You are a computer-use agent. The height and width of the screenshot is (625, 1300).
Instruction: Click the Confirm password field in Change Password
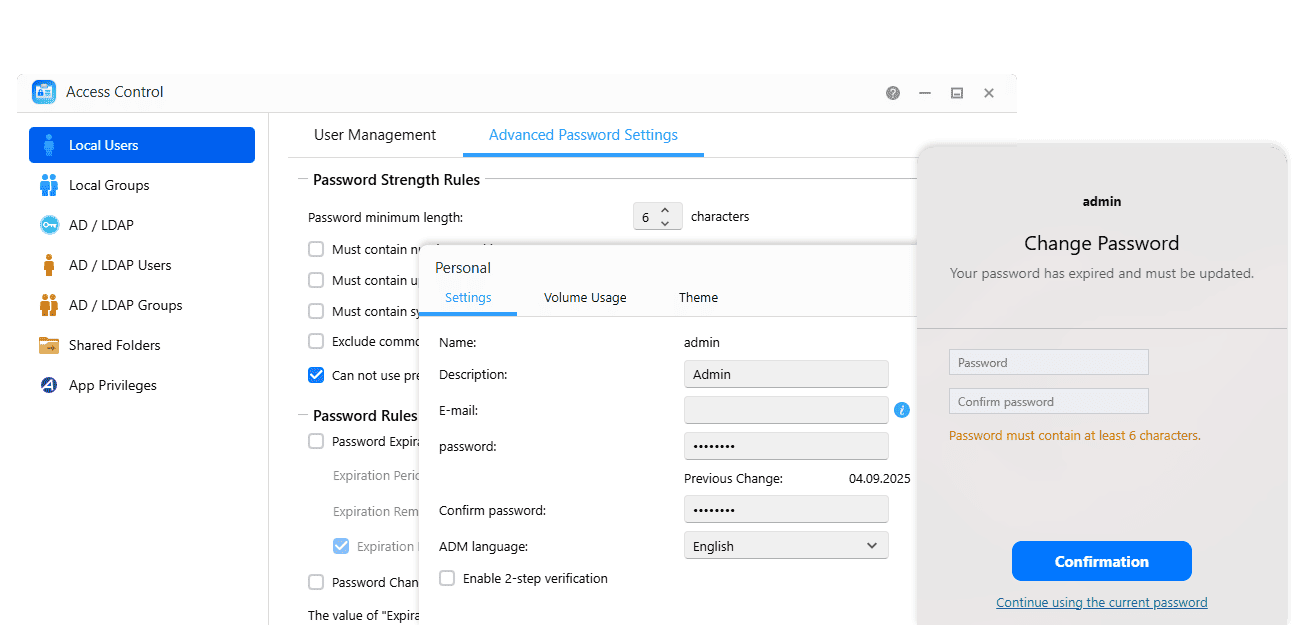tap(1048, 402)
